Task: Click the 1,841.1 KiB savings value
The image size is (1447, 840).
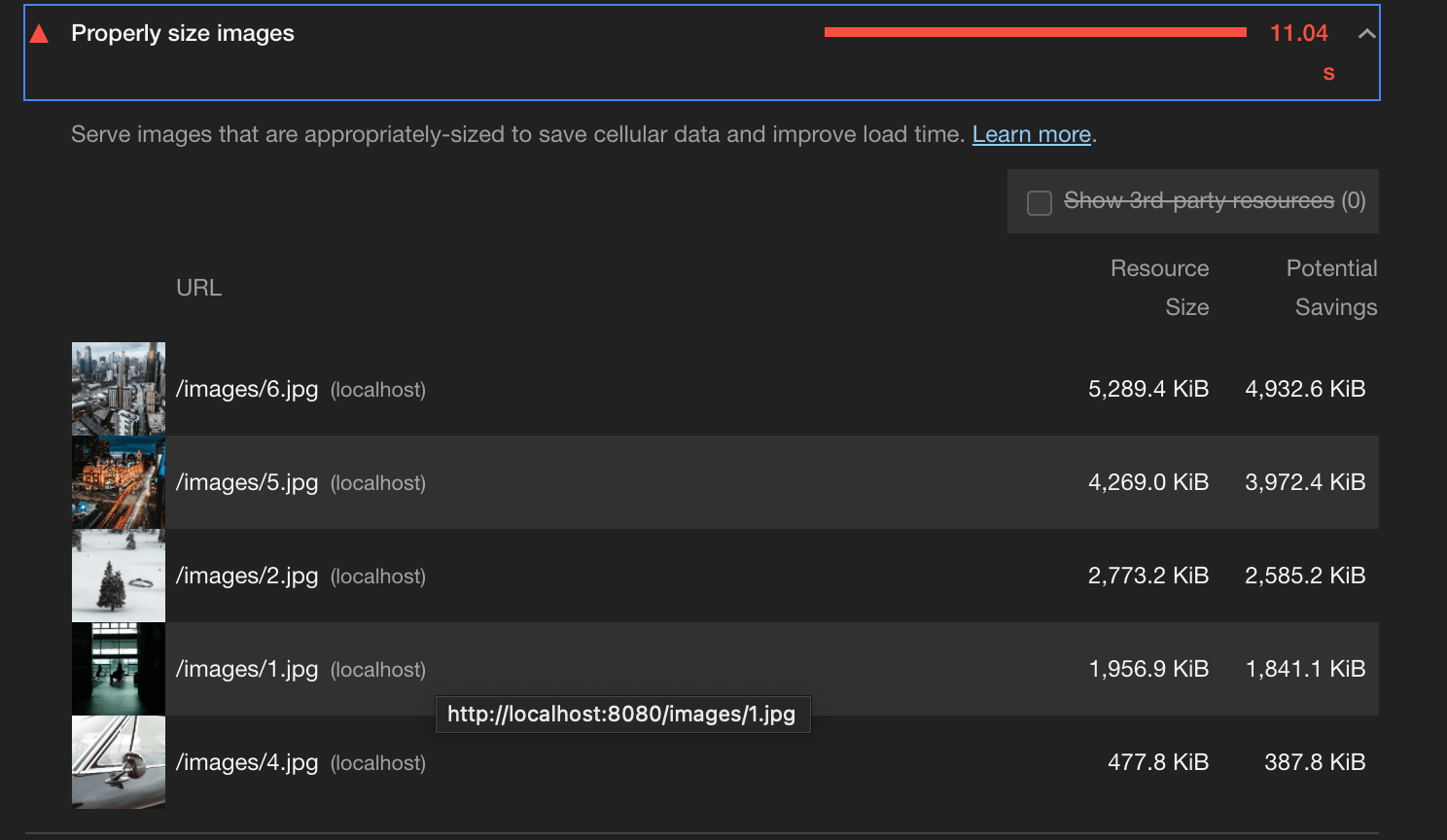Action: point(1305,669)
